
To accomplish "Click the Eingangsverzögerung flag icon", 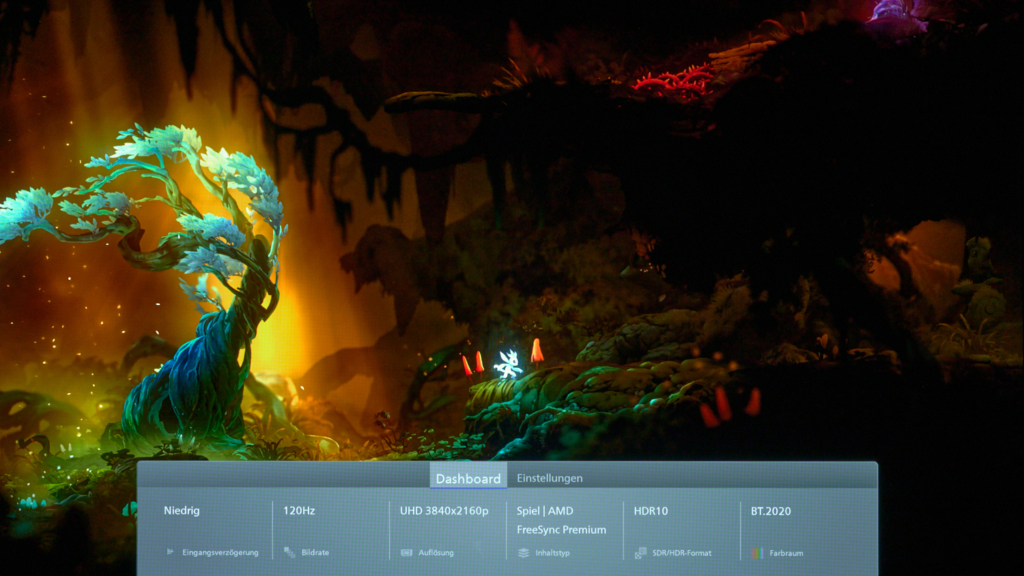I will [170, 552].
